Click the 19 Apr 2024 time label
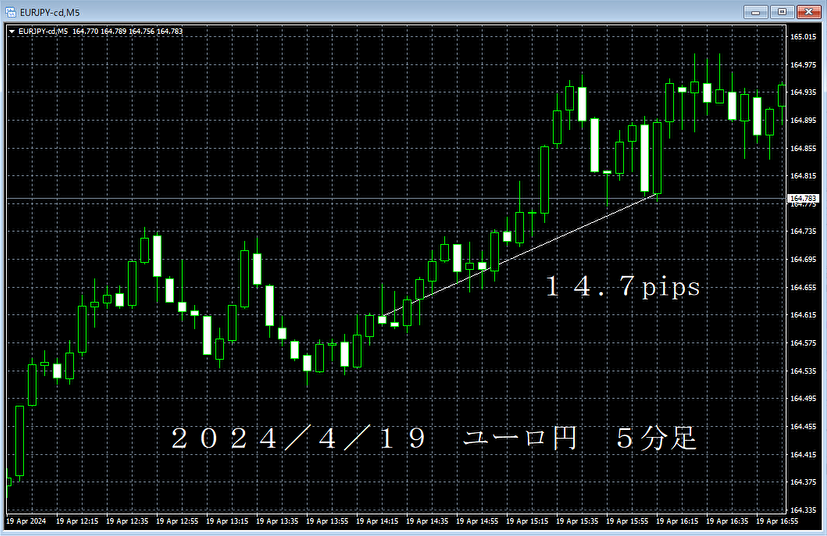 tap(26, 521)
